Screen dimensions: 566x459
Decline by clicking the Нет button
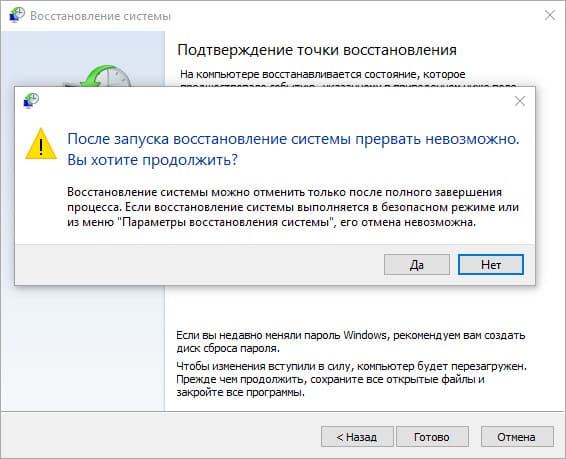click(491, 265)
